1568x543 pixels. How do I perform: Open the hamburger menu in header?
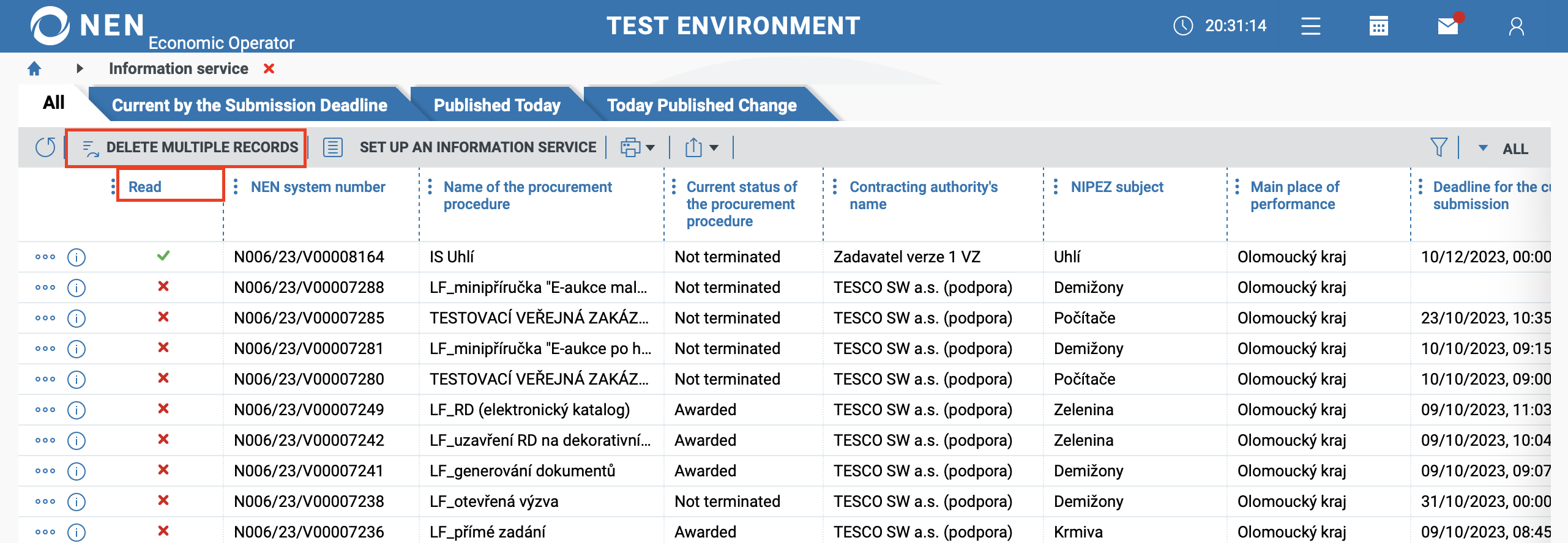(1310, 26)
